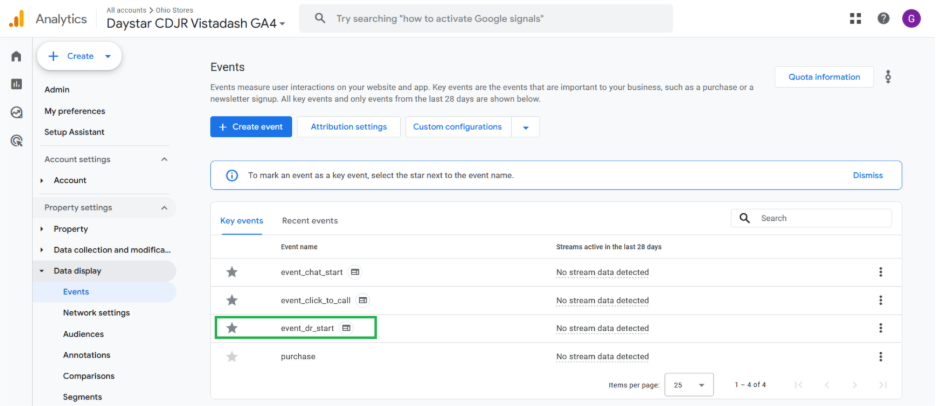Toggle key event star for event_click_to_call
Screen dimensions: 936x406
click(x=232, y=300)
